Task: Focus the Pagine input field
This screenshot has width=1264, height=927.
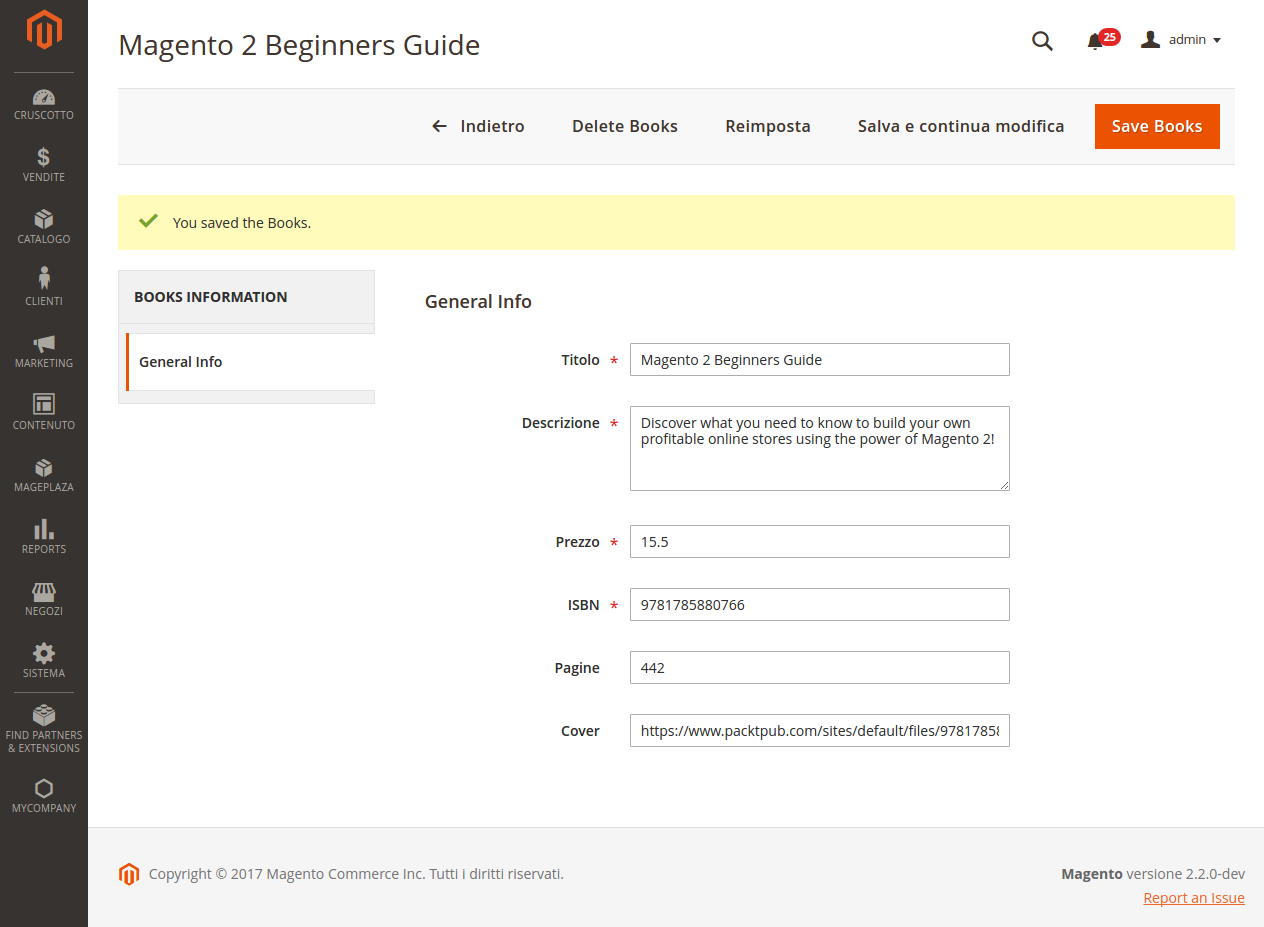Action: (820, 668)
